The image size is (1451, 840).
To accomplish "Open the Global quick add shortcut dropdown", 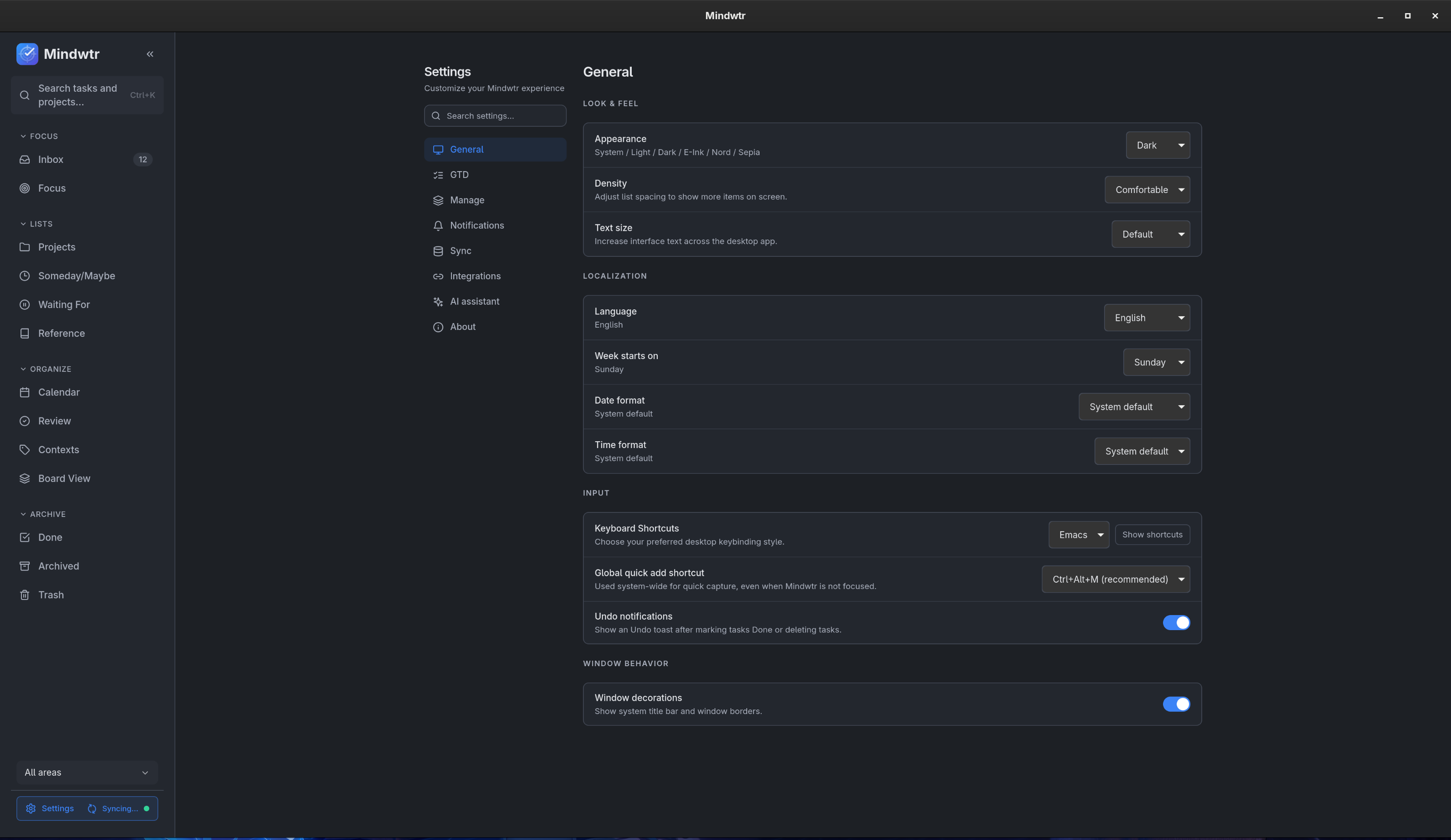I will point(1116,579).
